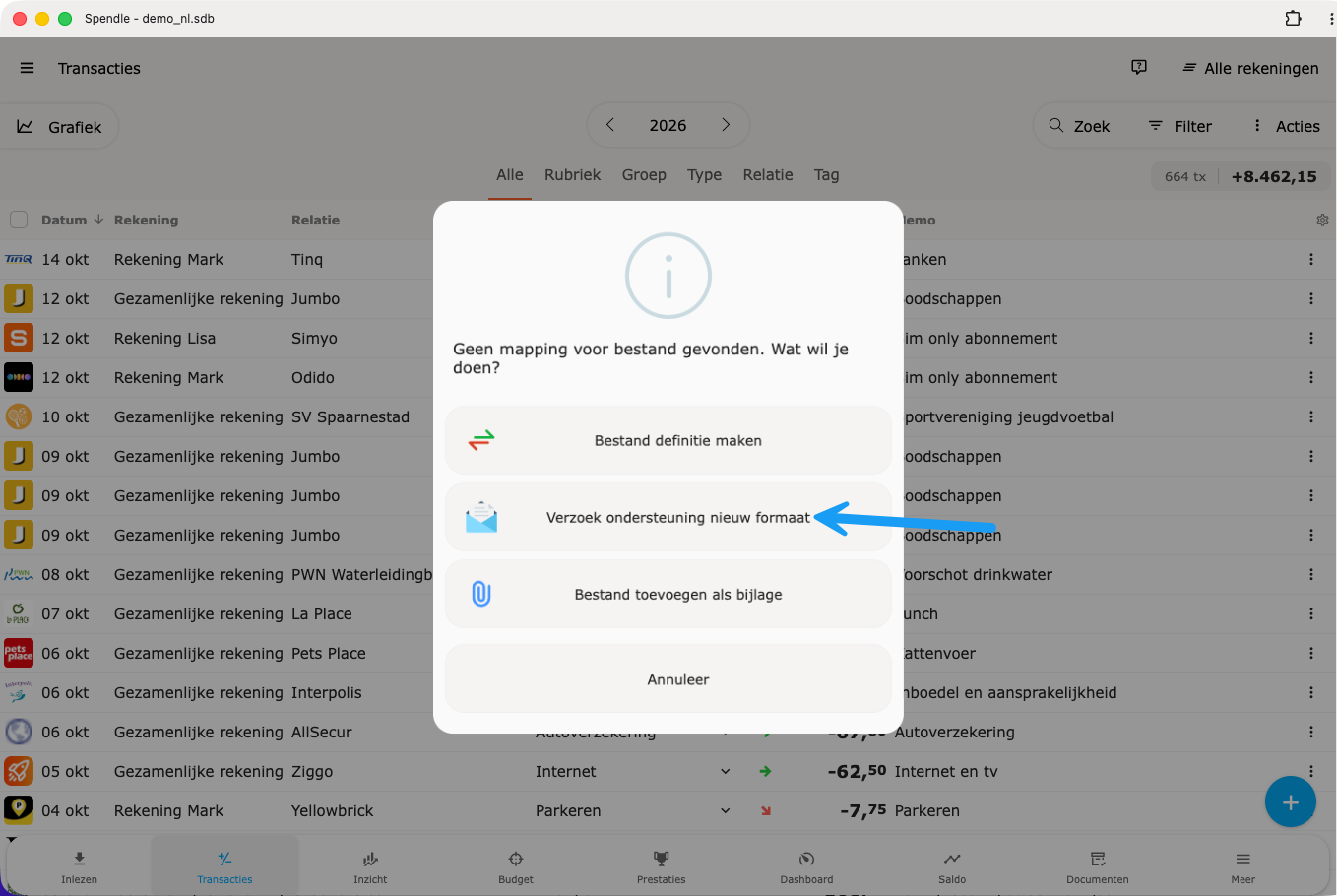Viewport: 1337px width, 896px height.
Task: Open the Zoek search field
Action: (1079, 126)
